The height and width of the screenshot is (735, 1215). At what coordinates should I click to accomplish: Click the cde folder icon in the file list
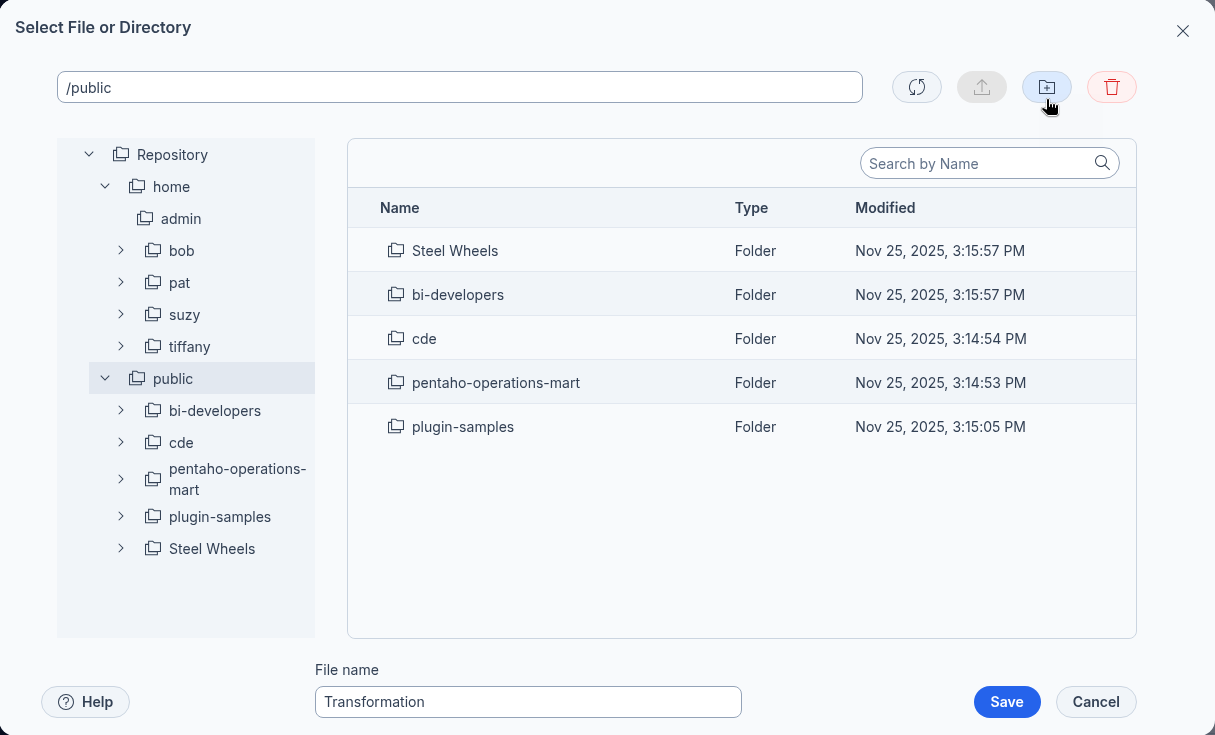point(396,339)
